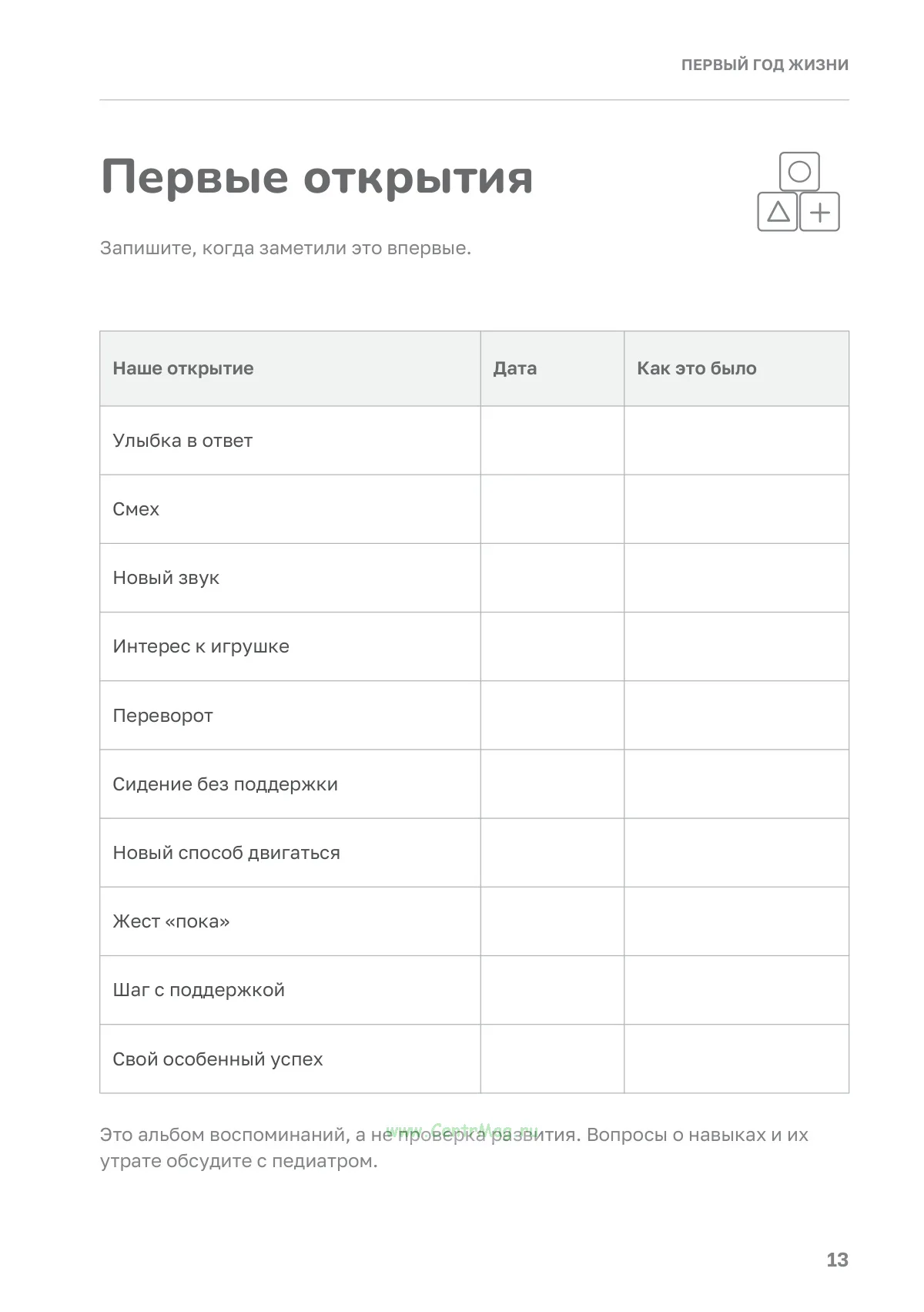The image size is (924, 1312).
Task: Click the 'Как это было' cell for 'Новый способ двигаться'
Action: (x=736, y=853)
